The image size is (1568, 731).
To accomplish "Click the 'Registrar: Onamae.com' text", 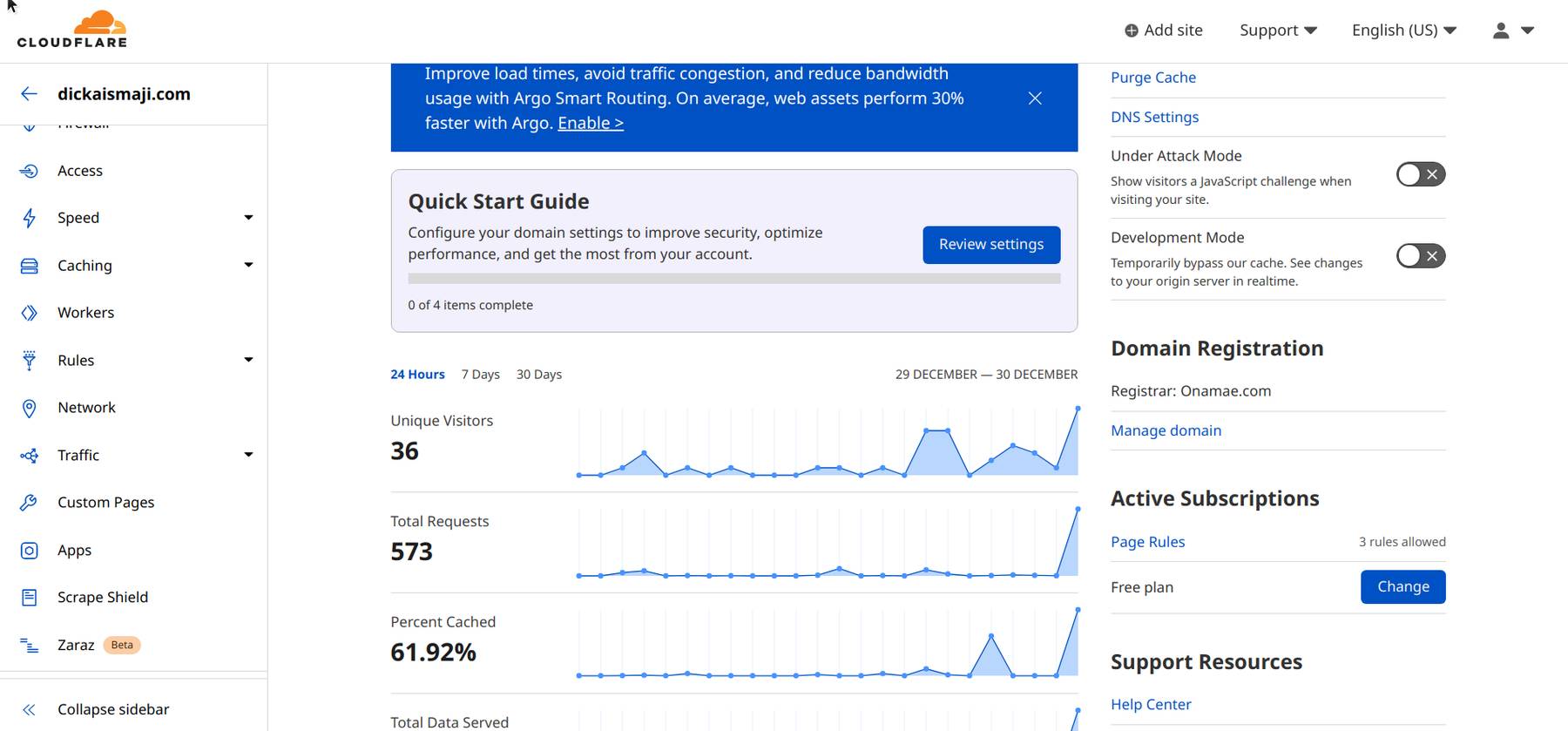I will coord(1191,391).
